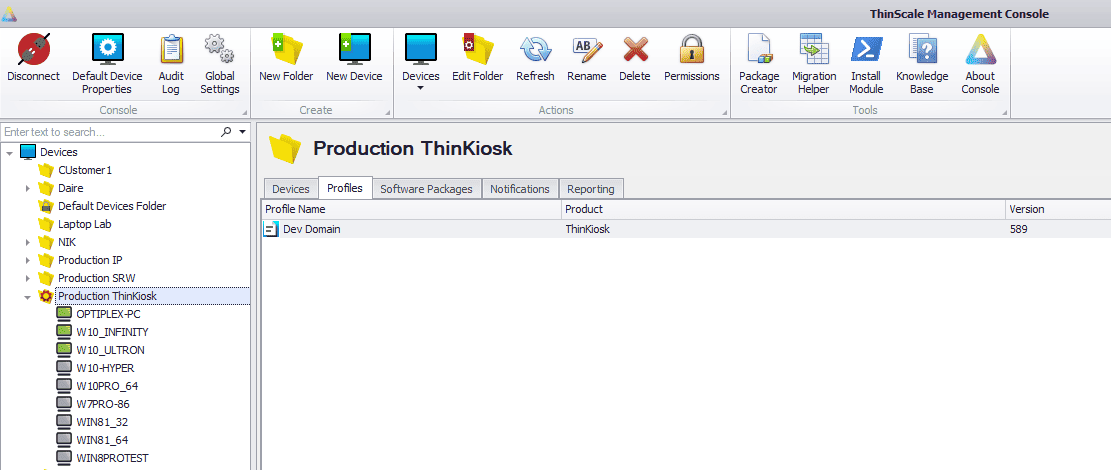Viewport: 1111px width, 470px height.
Task: Open search options dropdown arrow
Action: [x=242, y=132]
